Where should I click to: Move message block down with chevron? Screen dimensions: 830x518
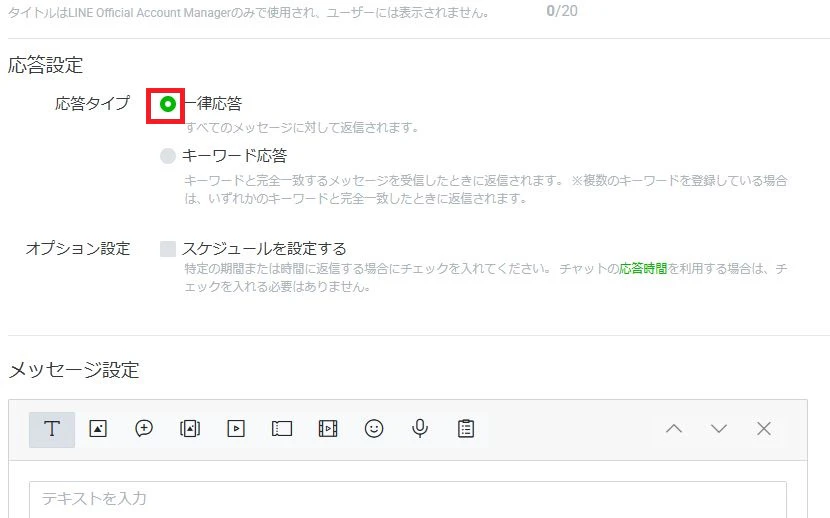[x=719, y=429]
